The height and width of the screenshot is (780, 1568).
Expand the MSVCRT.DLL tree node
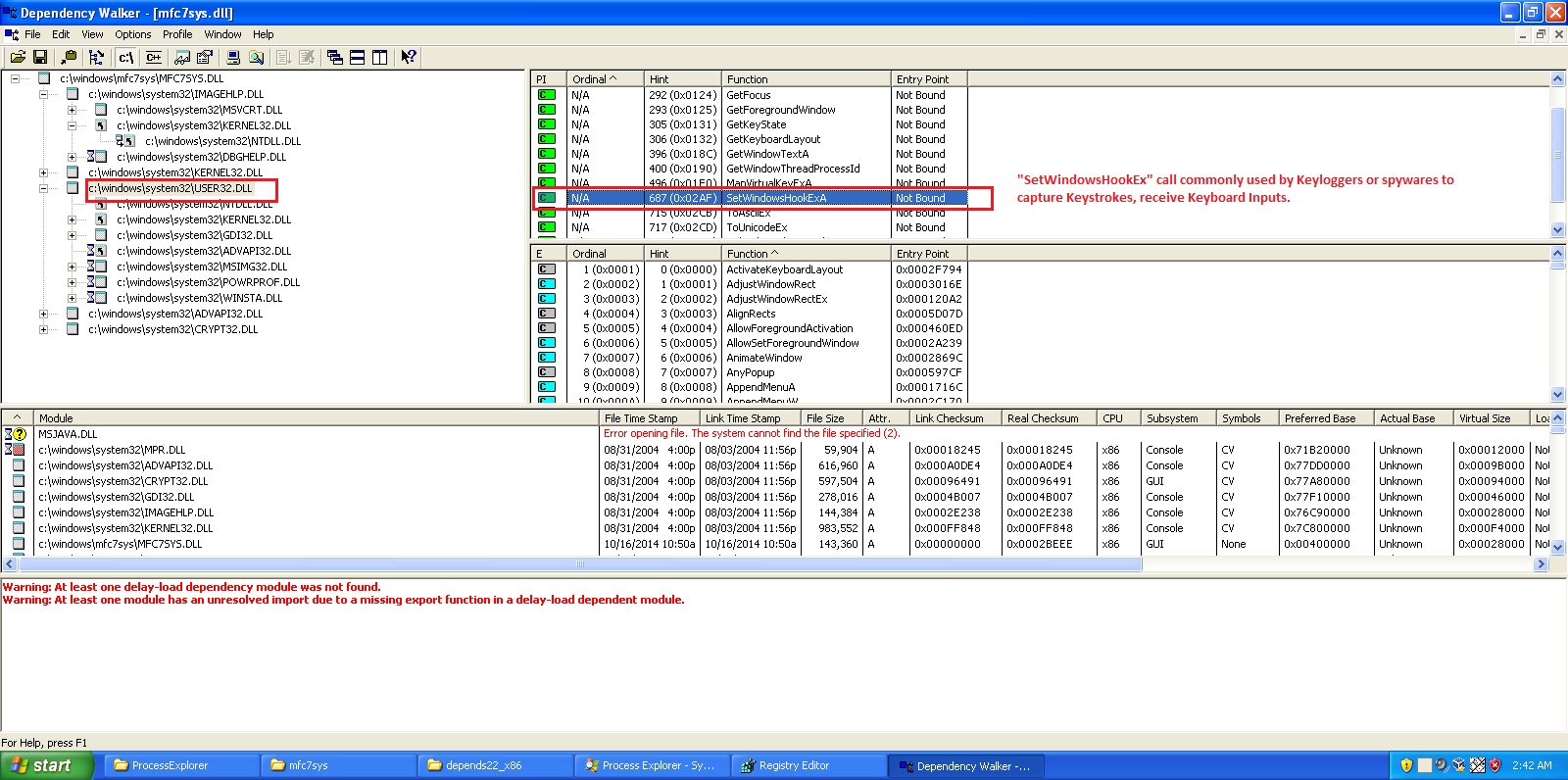73,110
